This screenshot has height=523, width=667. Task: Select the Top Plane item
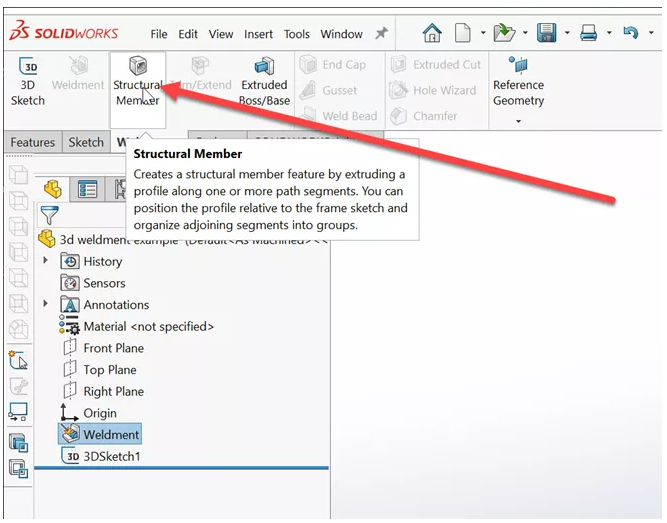coord(100,370)
